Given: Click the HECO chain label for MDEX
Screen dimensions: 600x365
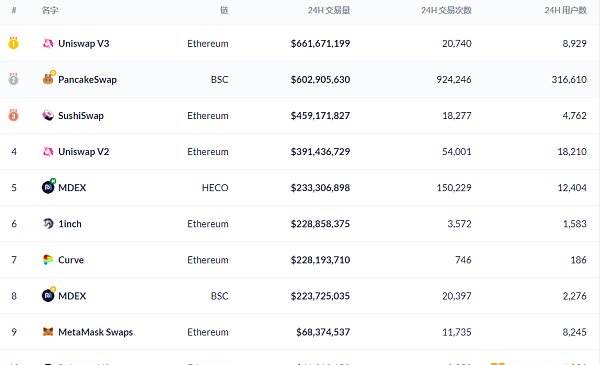Looking at the screenshot, I should [x=215, y=187].
